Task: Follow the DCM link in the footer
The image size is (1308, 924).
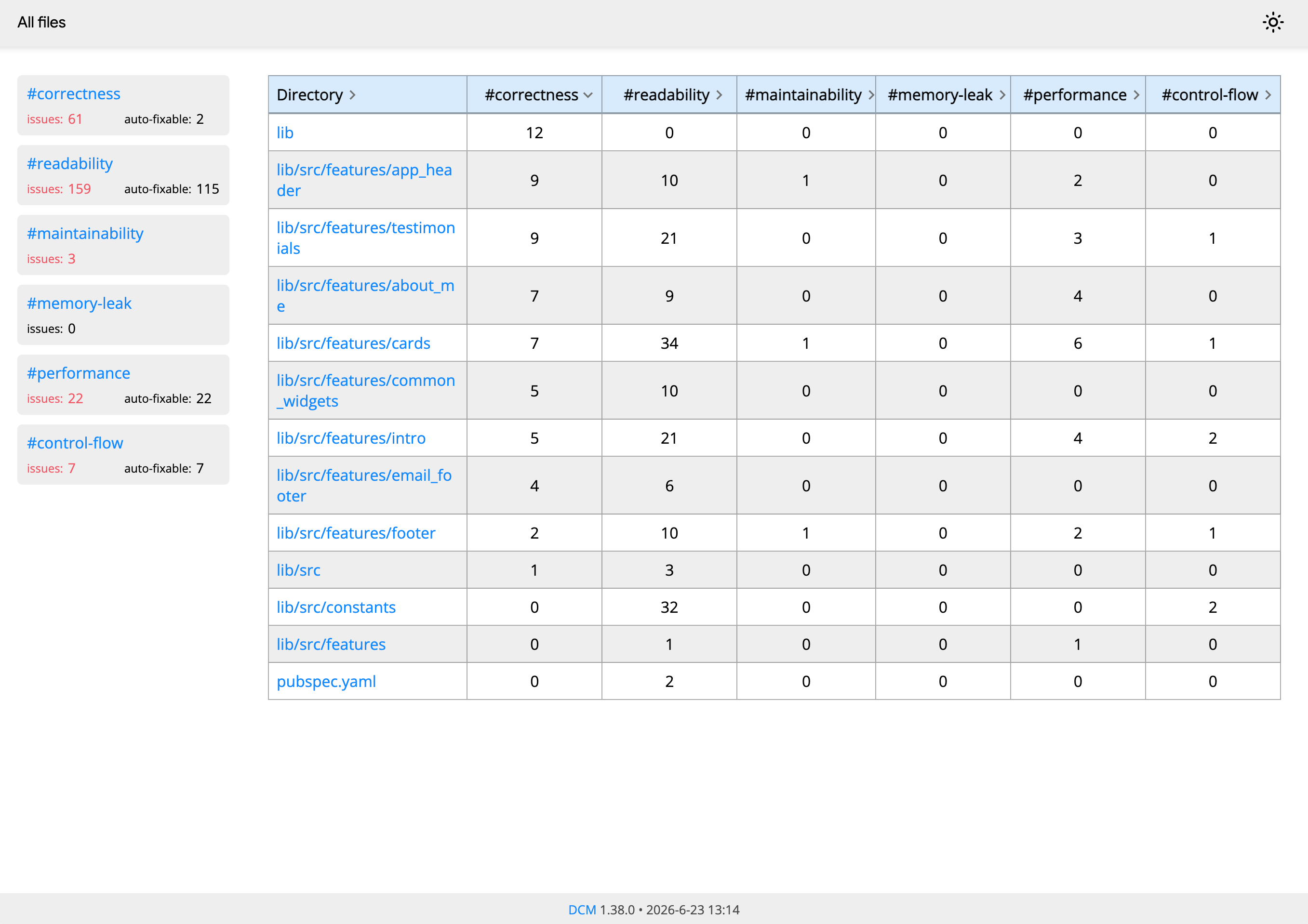Action: (582, 910)
